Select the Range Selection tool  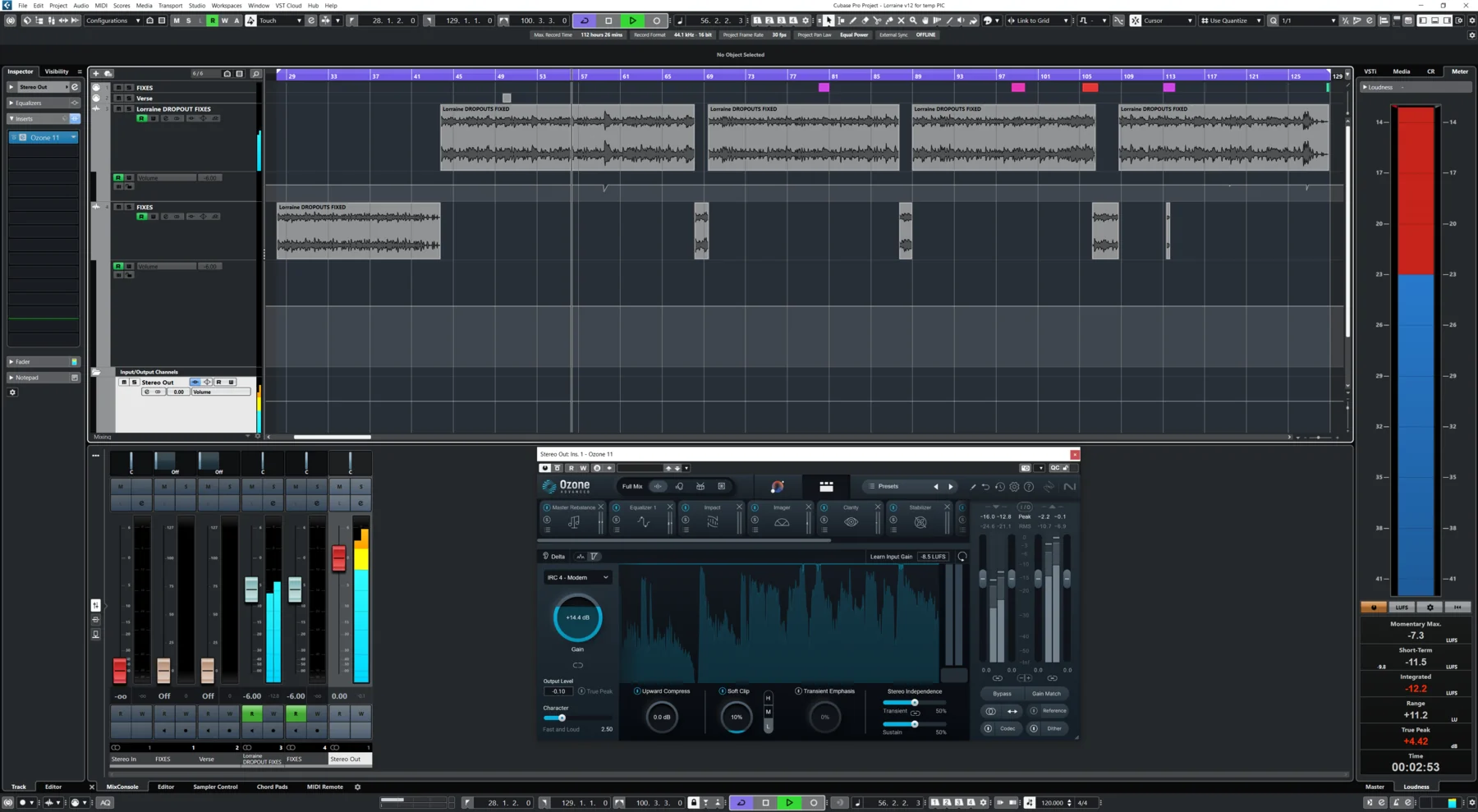point(841,21)
